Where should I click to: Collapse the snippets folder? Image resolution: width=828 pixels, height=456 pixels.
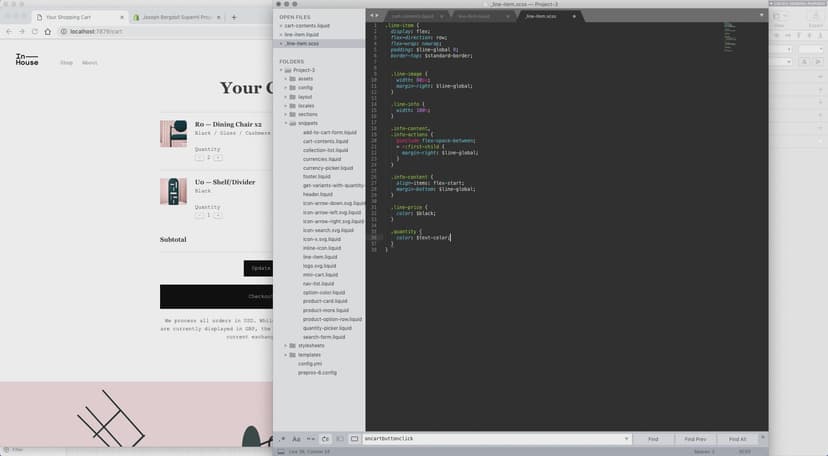click(x=287, y=123)
